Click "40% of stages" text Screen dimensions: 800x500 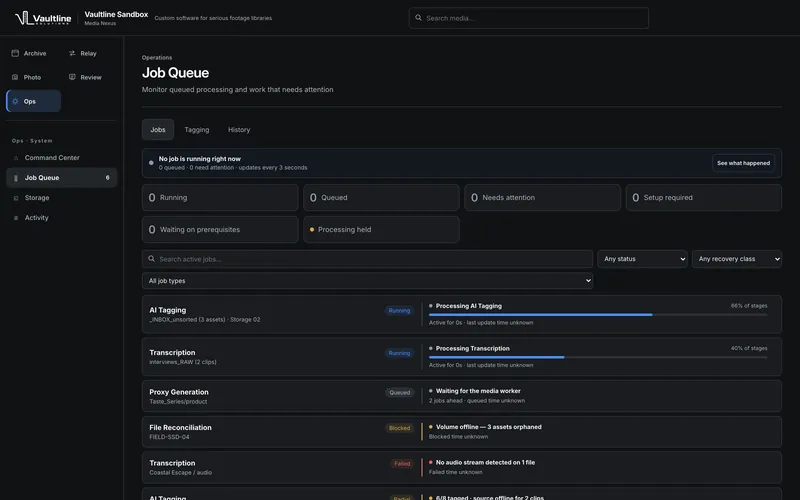point(748,348)
